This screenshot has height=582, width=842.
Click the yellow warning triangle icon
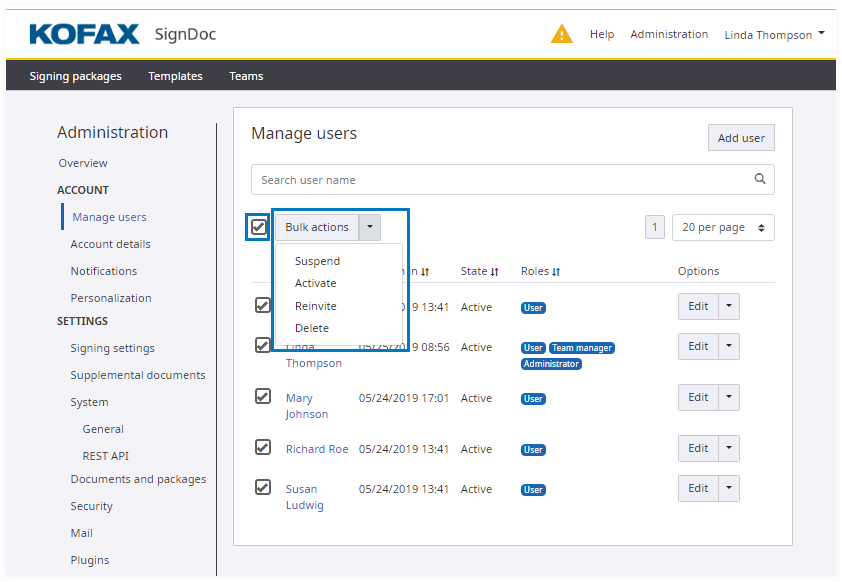(x=562, y=35)
